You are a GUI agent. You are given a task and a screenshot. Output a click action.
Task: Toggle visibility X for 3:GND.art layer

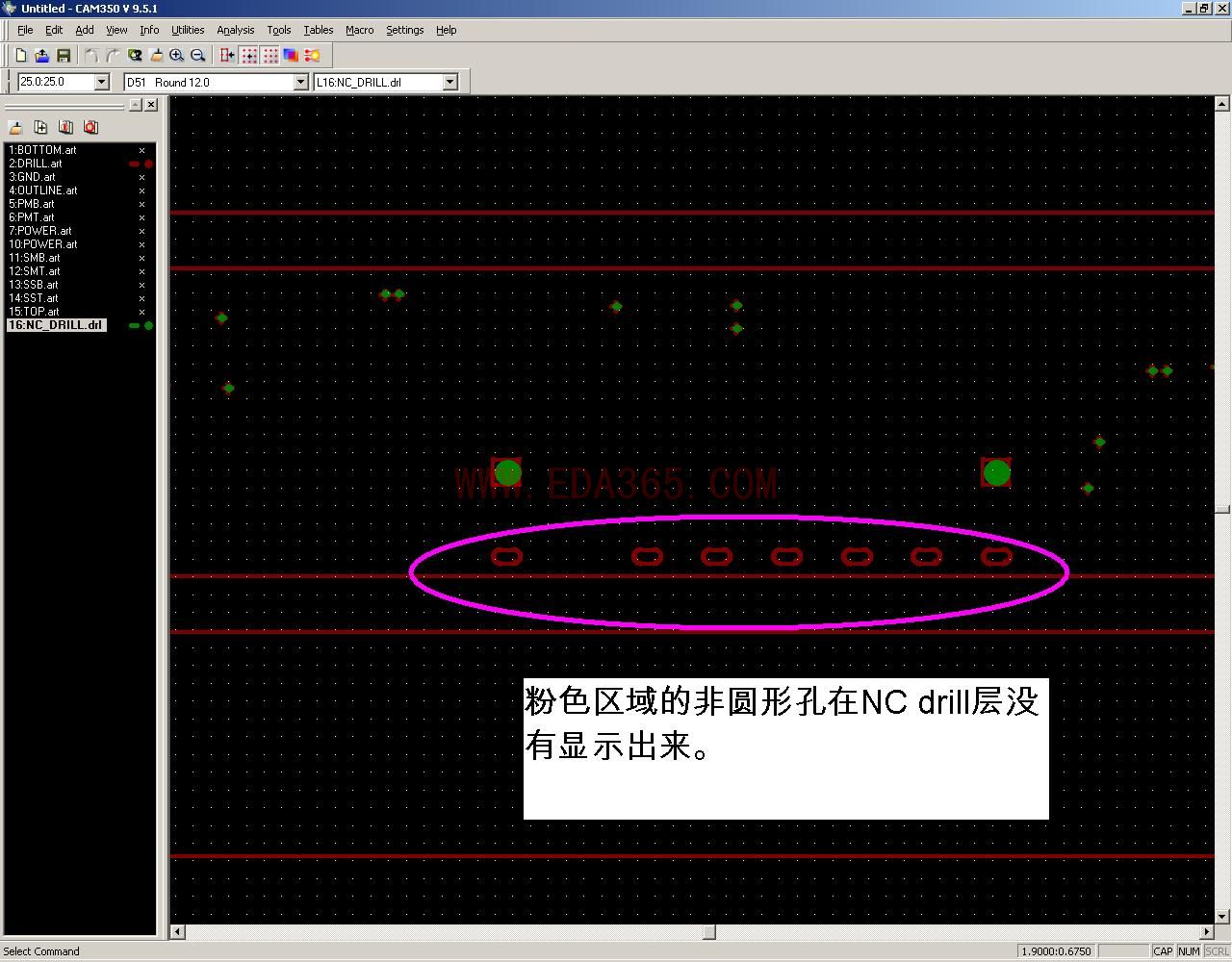tap(141, 177)
